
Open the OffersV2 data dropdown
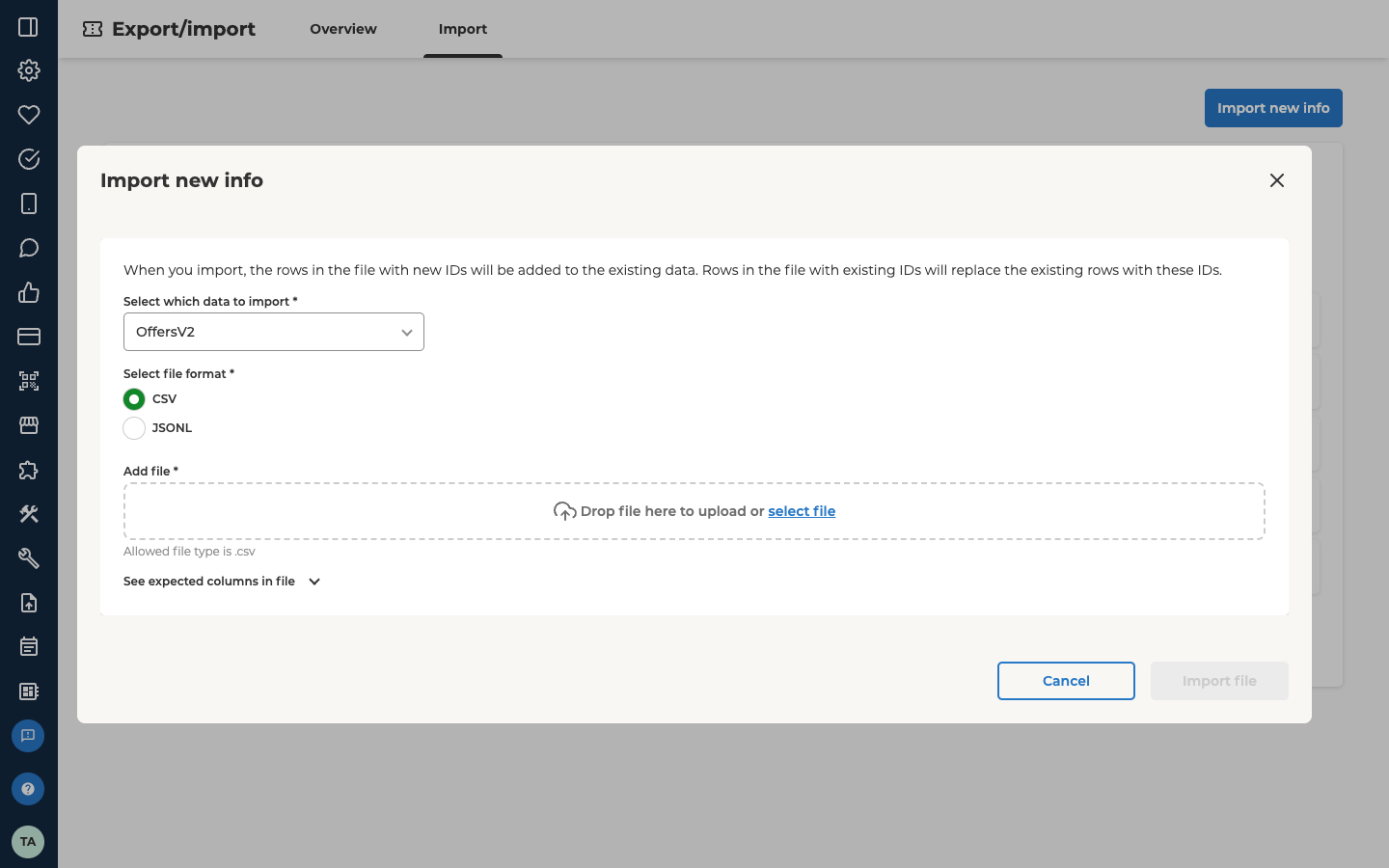point(274,332)
